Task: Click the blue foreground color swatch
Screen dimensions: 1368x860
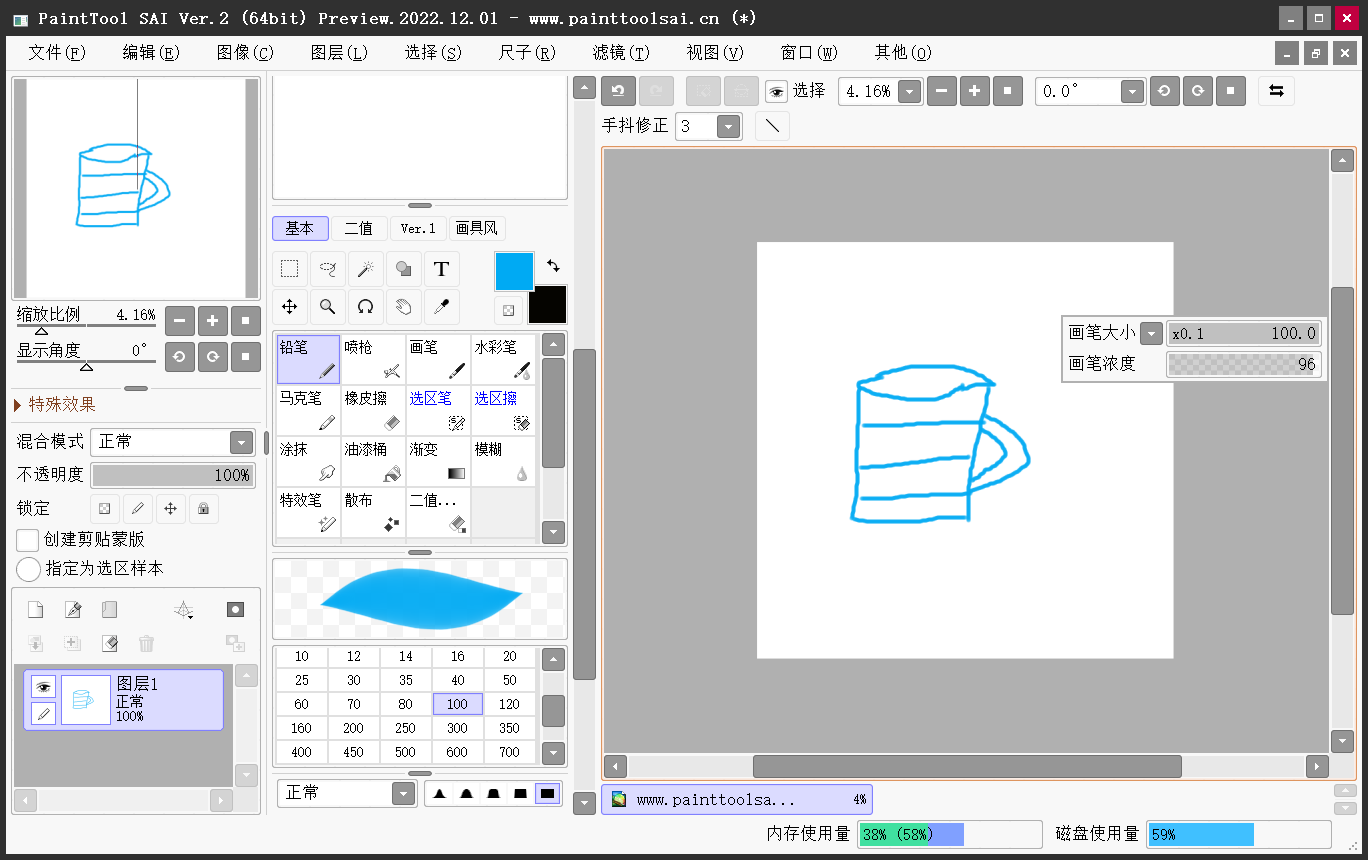Action: (x=515, y=271)
